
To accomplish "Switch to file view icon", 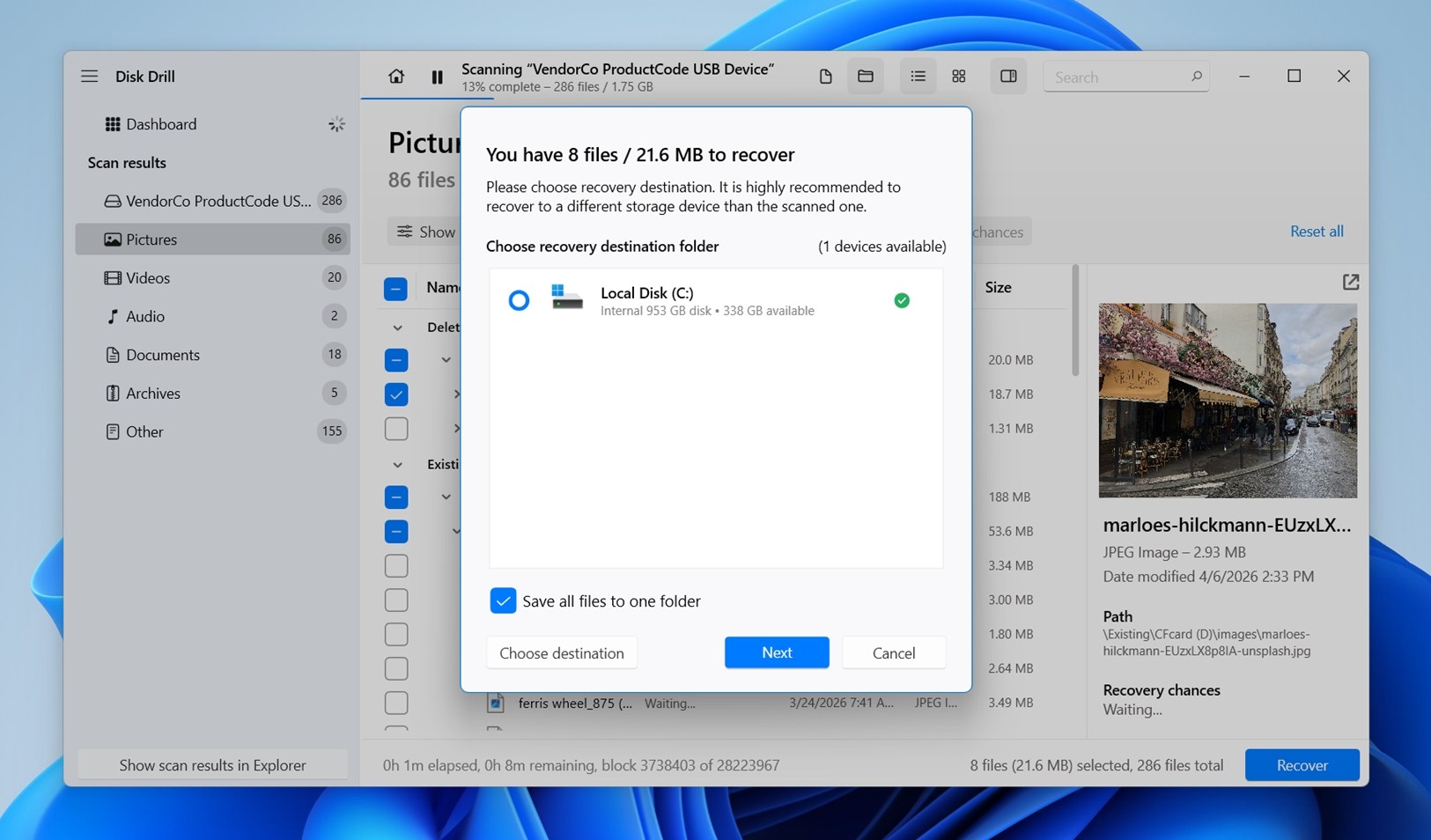I will click(825, 77).
